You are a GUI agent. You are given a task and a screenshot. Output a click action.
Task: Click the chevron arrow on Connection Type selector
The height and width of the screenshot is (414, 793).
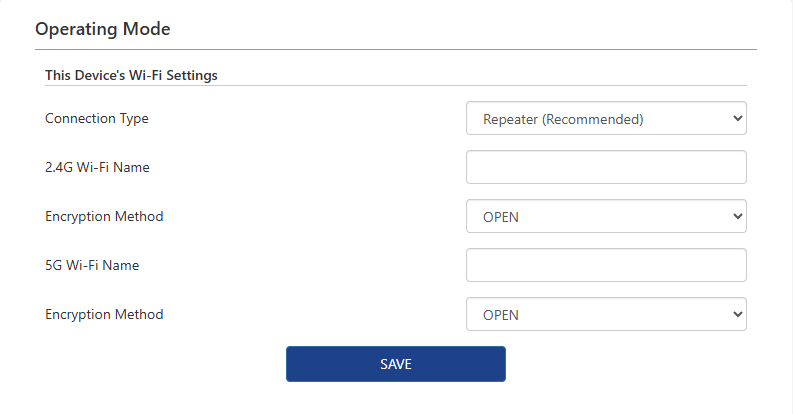click(737, 118)
